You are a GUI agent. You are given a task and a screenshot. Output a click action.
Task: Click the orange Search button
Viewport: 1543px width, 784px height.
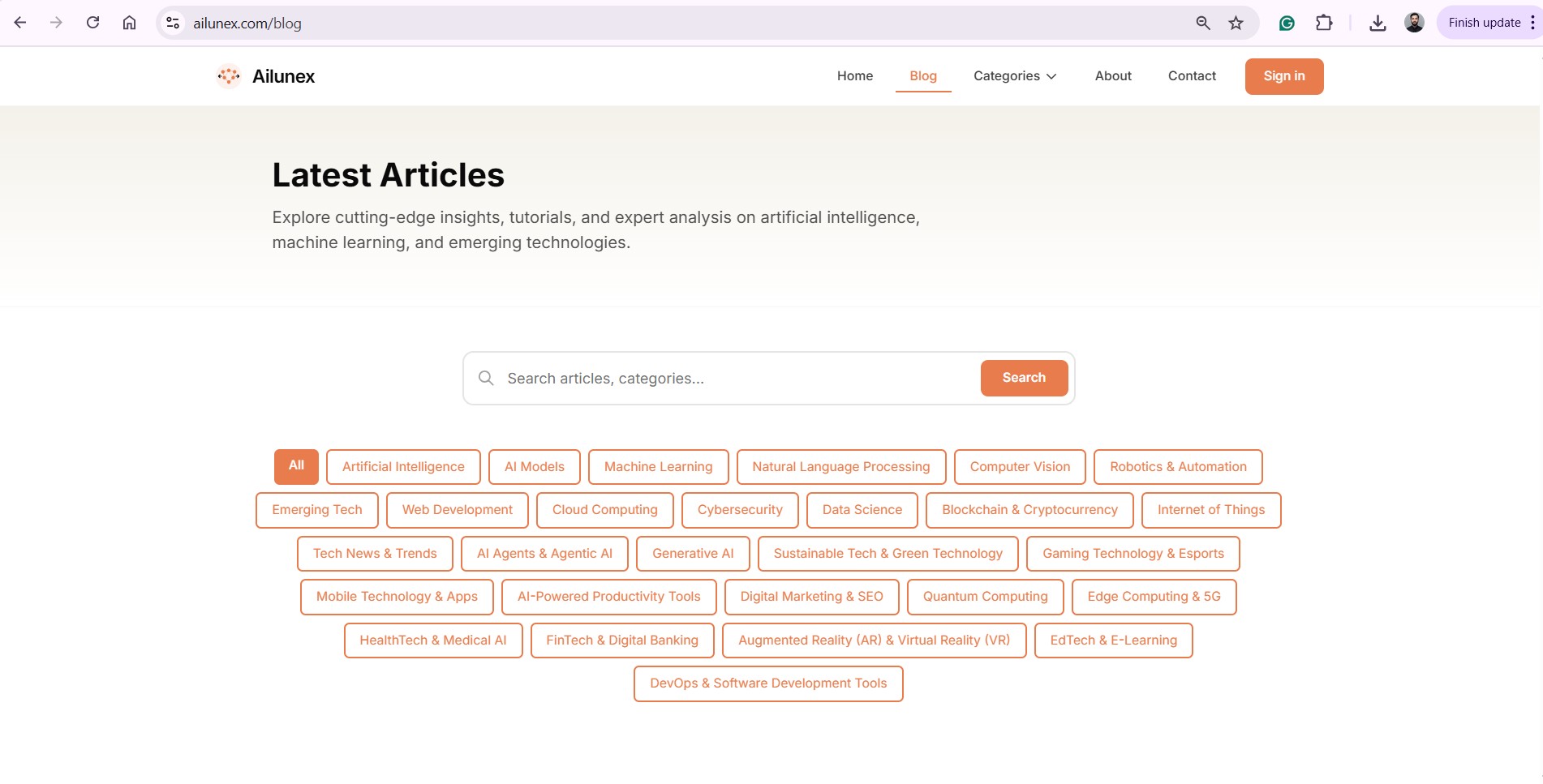tap(1024, 378)
